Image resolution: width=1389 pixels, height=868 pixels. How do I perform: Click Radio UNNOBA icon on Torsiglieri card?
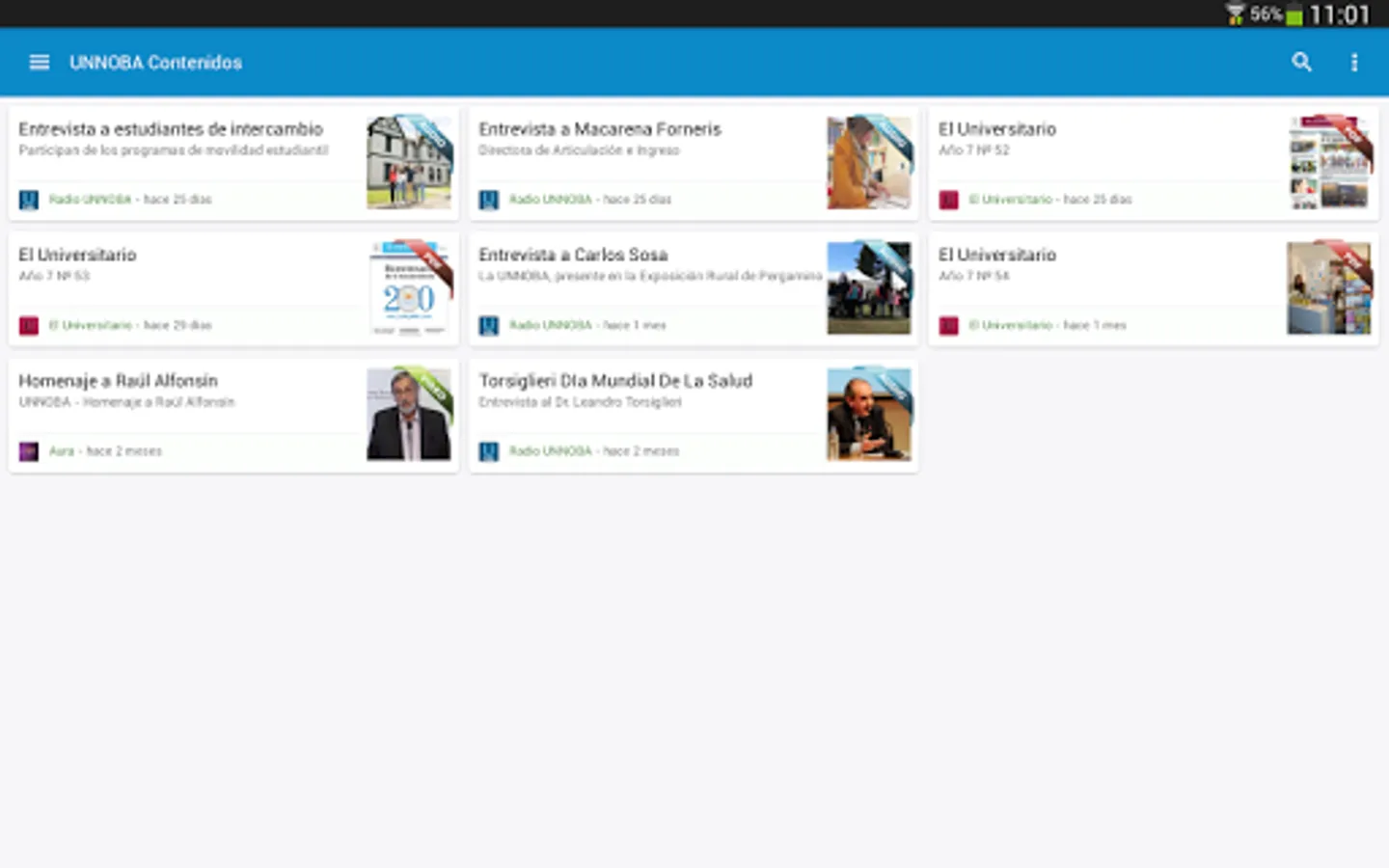click(489, 451)
